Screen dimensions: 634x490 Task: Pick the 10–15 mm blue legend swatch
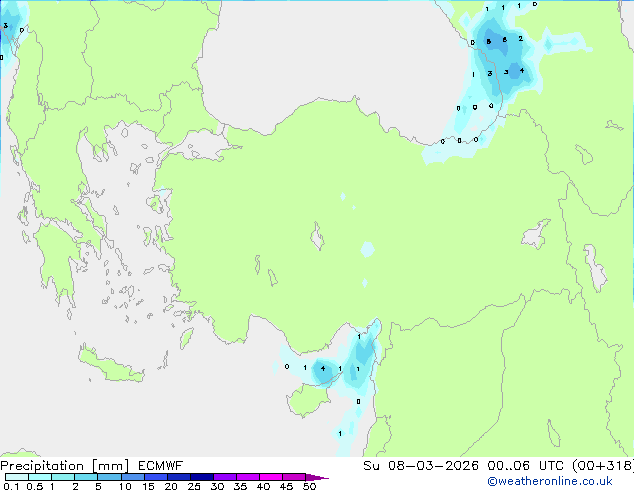click(132, 477)
